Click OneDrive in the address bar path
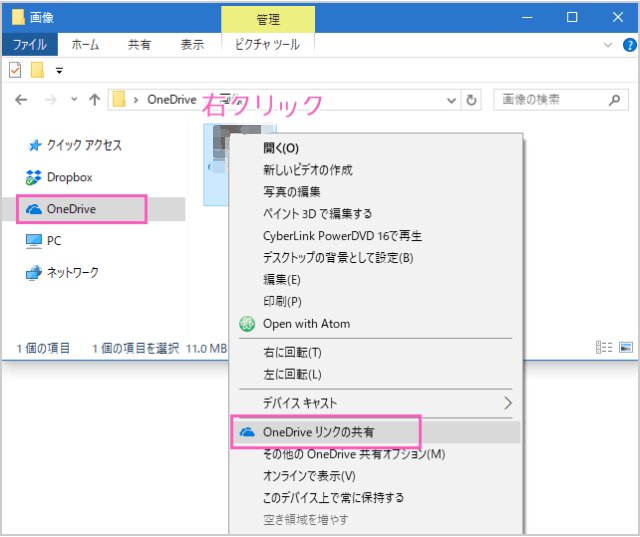Screen dimensions: 640x537 (172, 100)
